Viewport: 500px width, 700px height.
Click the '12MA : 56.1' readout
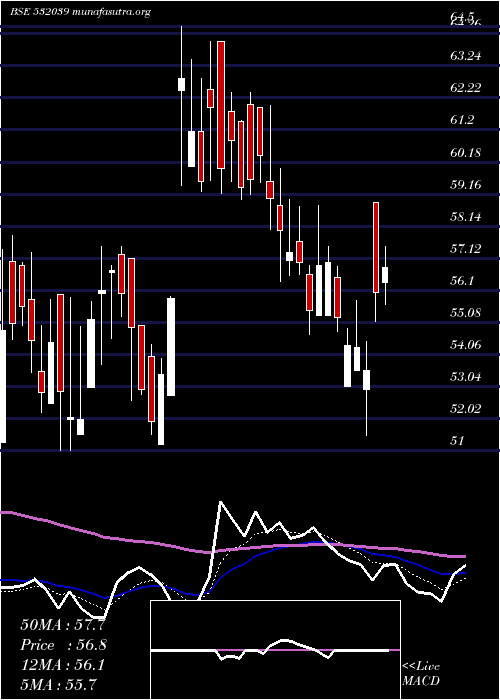pos(63,665)
